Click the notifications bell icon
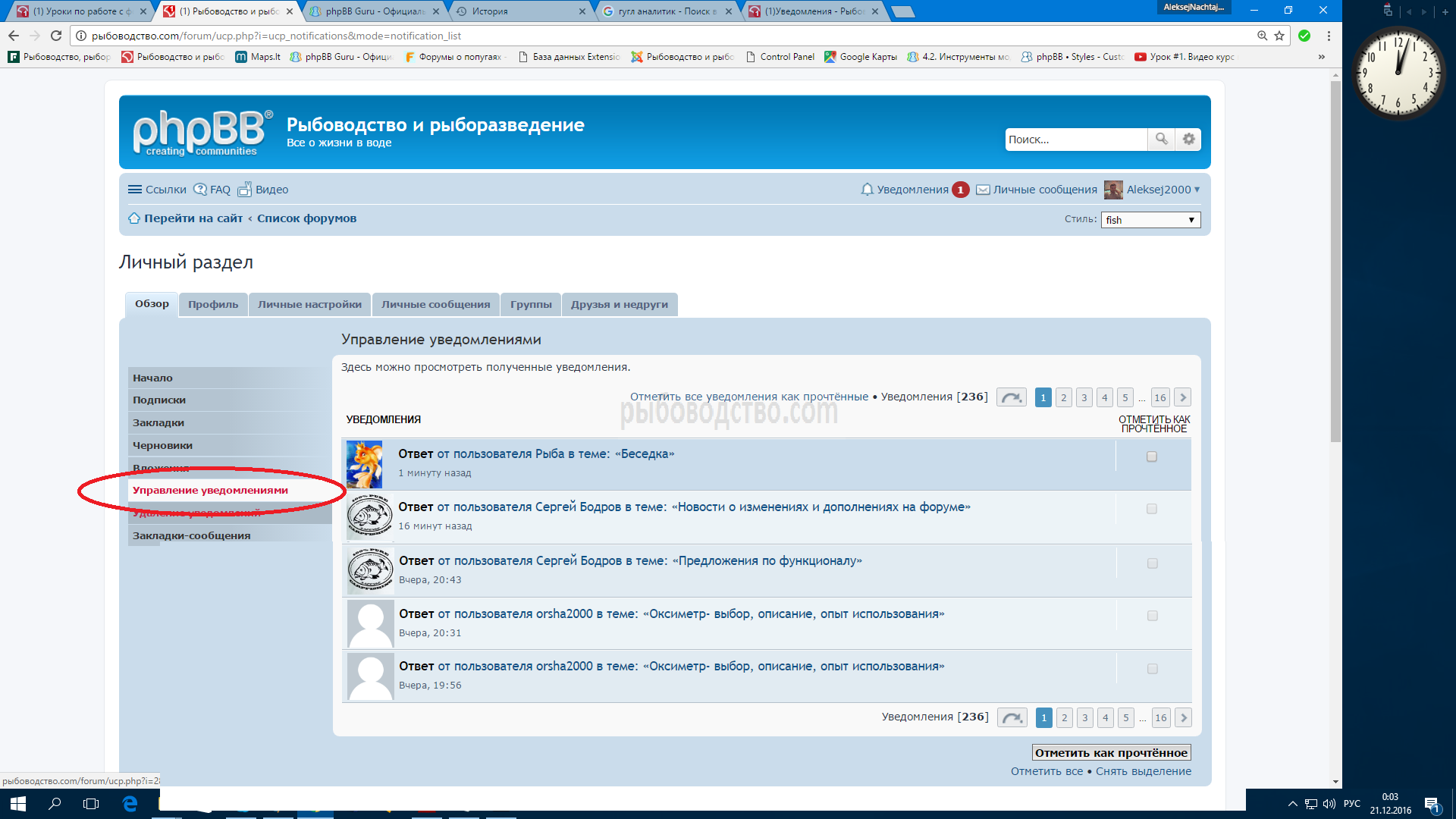Image resolution: width=1456 pixels, height=819 pixels. tap(867, 190)
